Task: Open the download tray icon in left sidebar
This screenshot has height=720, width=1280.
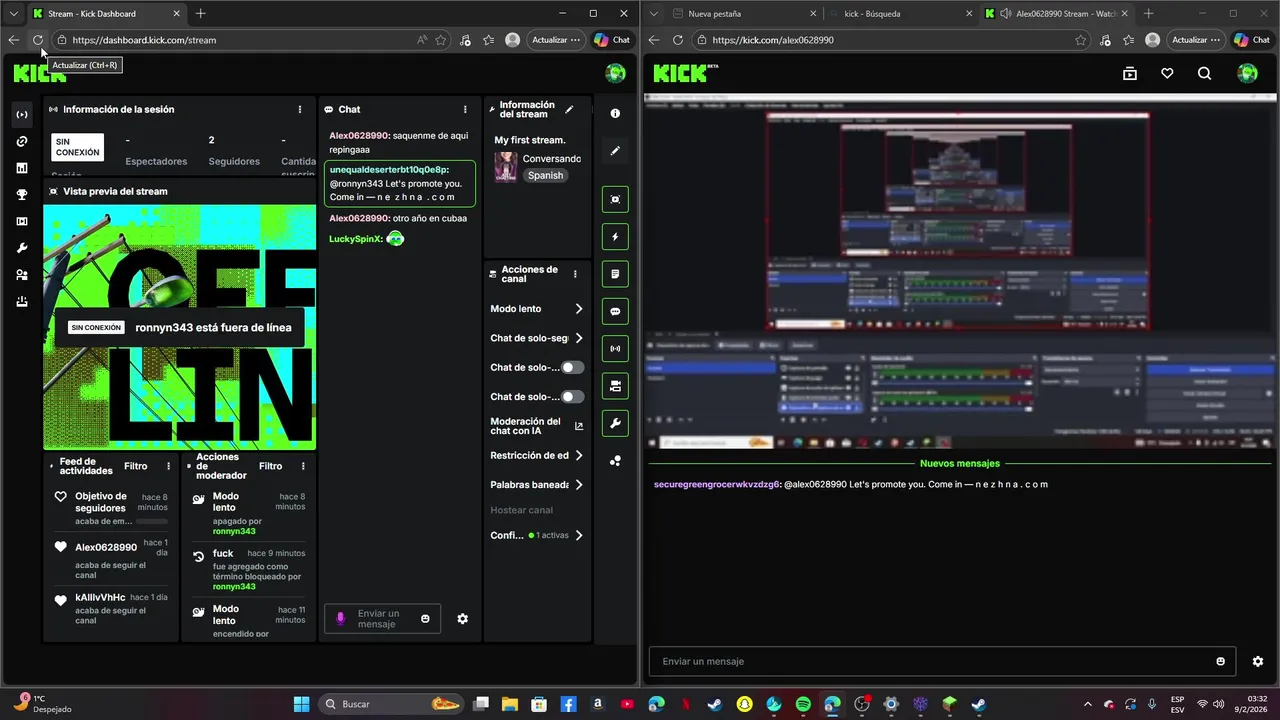Action: pyautogui.click(x=22, y=301)
